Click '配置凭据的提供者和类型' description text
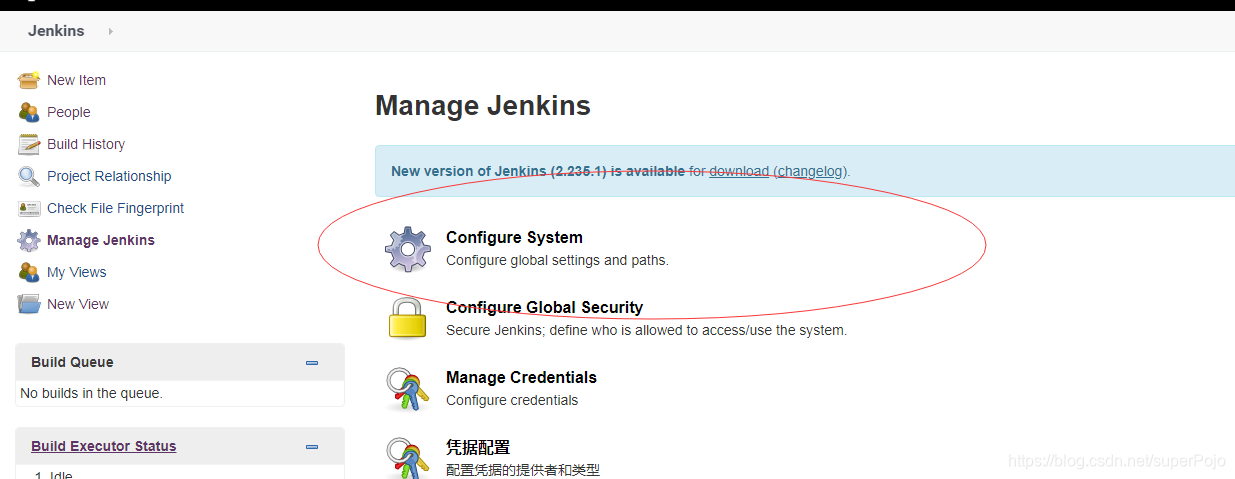Screen dimensions: 1235x479 [x=522, y=470]
